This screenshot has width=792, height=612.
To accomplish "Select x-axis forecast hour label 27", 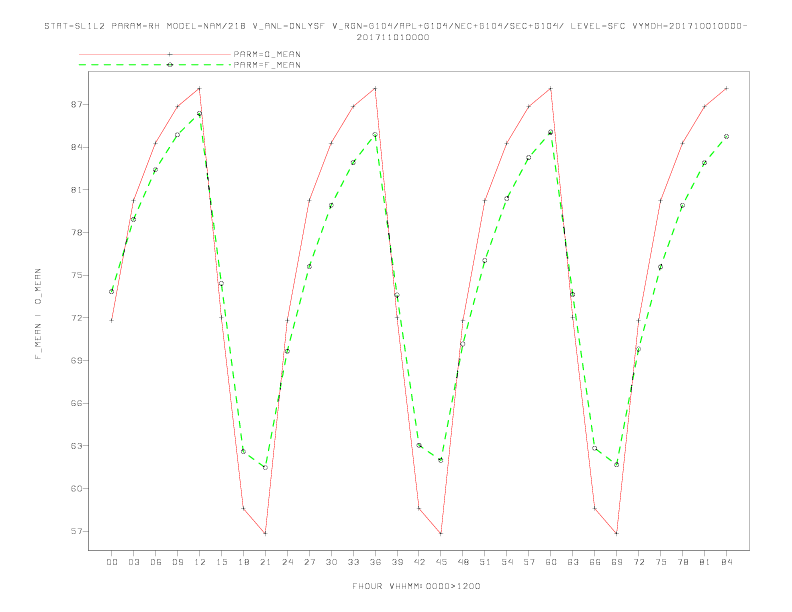I will click(x=309, y=562).
